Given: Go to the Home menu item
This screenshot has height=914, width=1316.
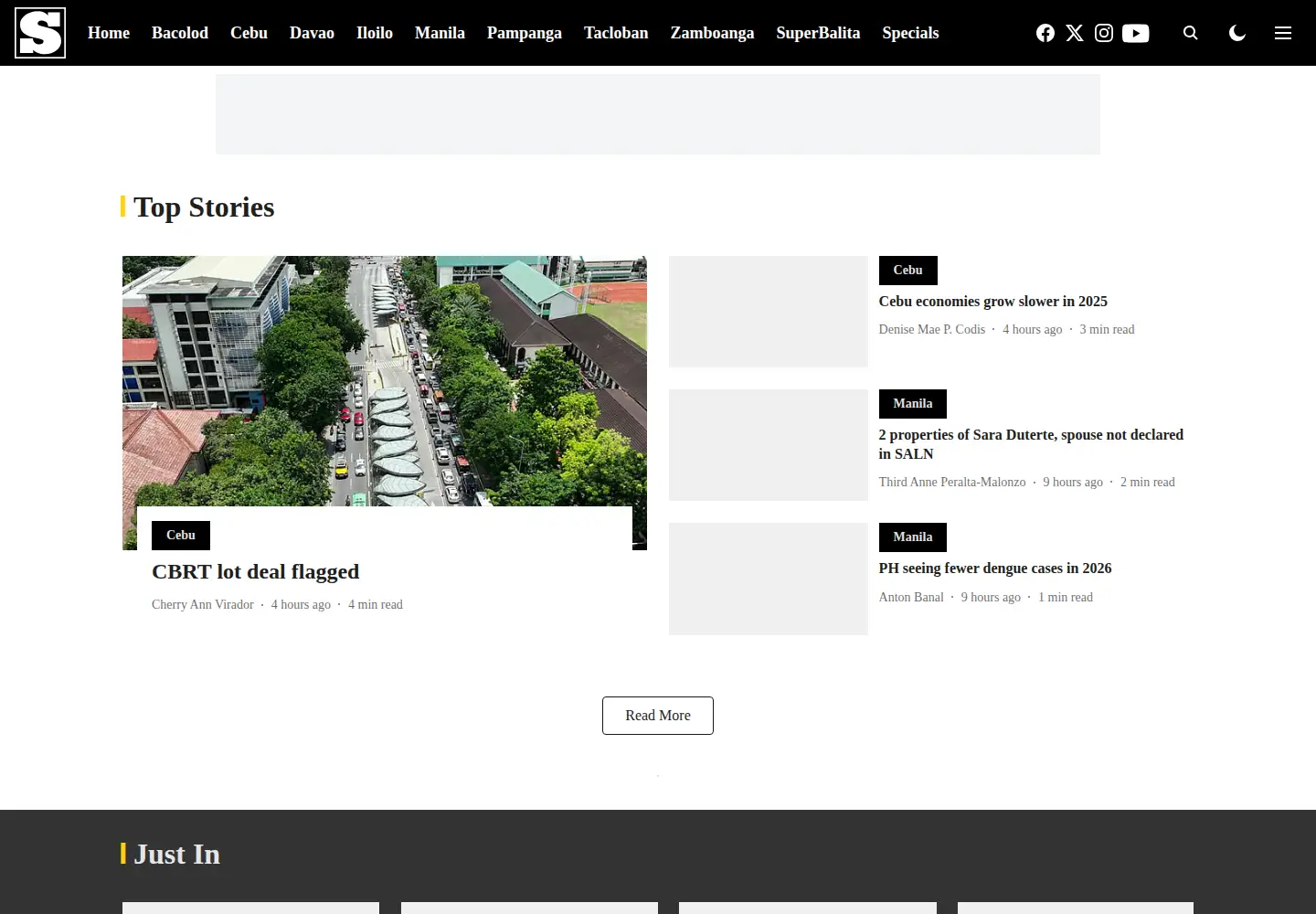Looking at the screenshot, I should tap(109, 33).
